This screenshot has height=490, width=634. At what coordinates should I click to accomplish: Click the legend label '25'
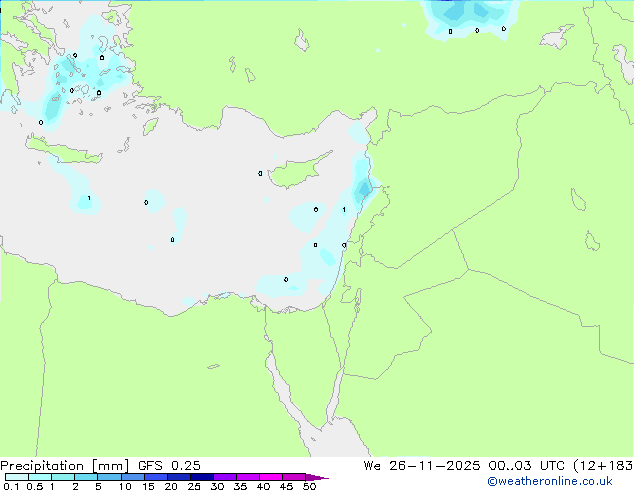[194, 486]
